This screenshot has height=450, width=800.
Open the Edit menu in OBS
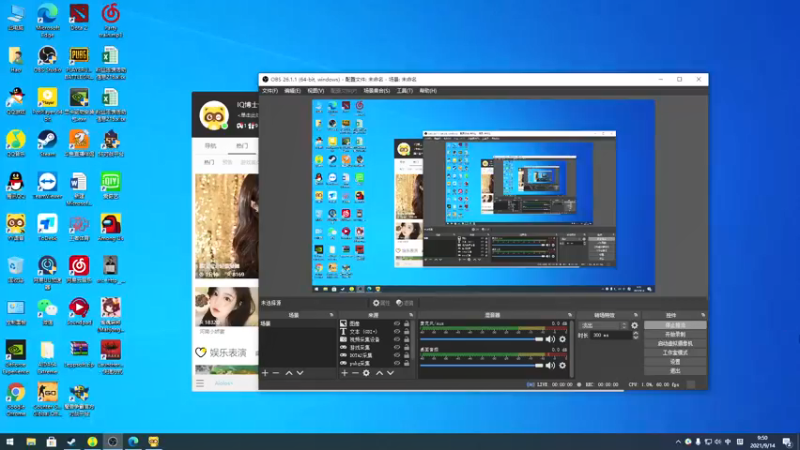coord(292,91)
